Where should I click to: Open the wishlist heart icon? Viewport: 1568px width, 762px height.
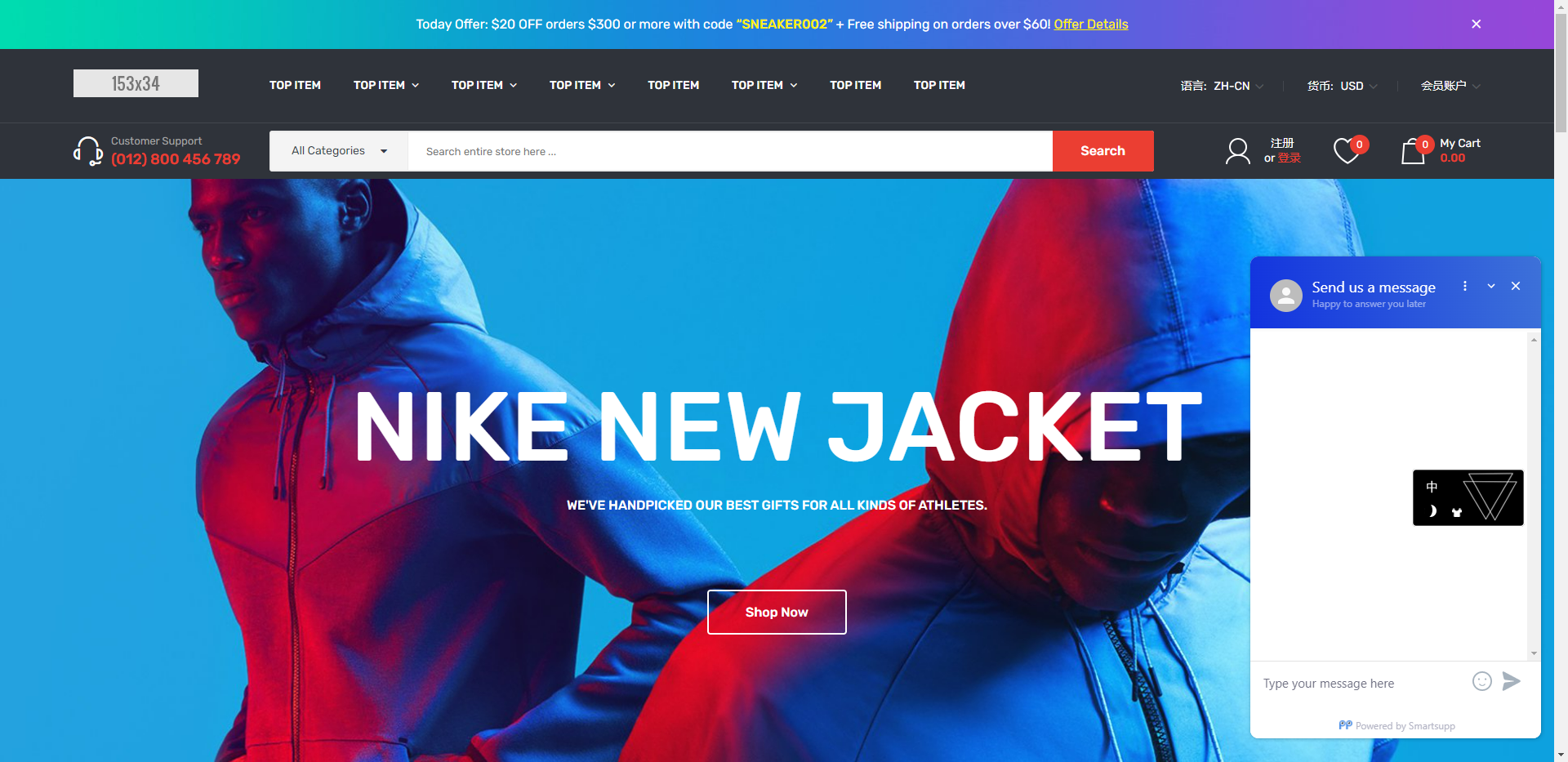click(x=1346, y=151)
